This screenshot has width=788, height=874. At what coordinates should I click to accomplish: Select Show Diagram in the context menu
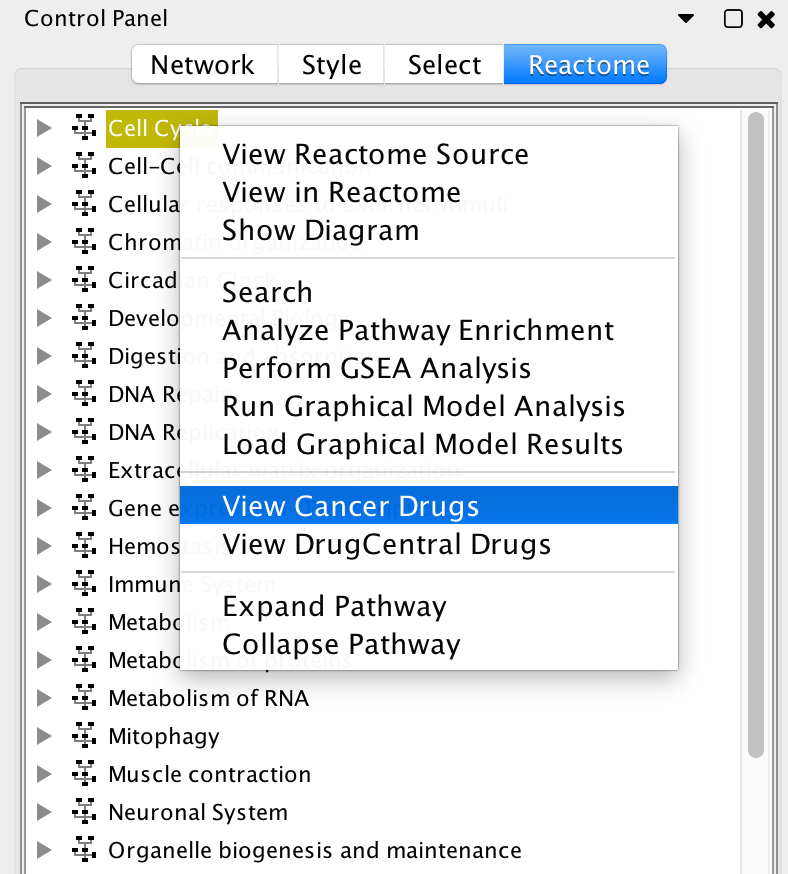[x=429, y=230]
